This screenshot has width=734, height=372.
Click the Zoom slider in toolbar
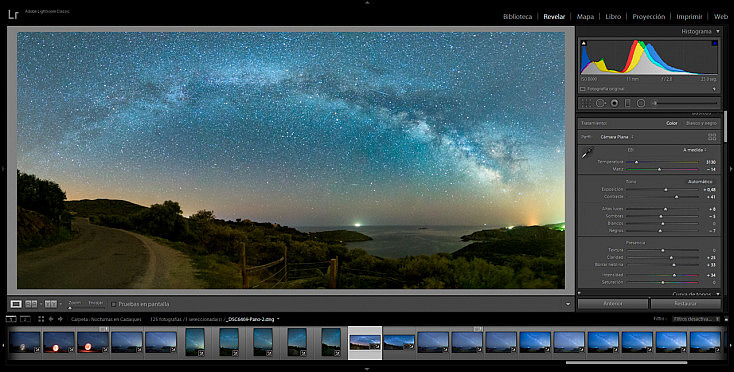pos(87,308)
